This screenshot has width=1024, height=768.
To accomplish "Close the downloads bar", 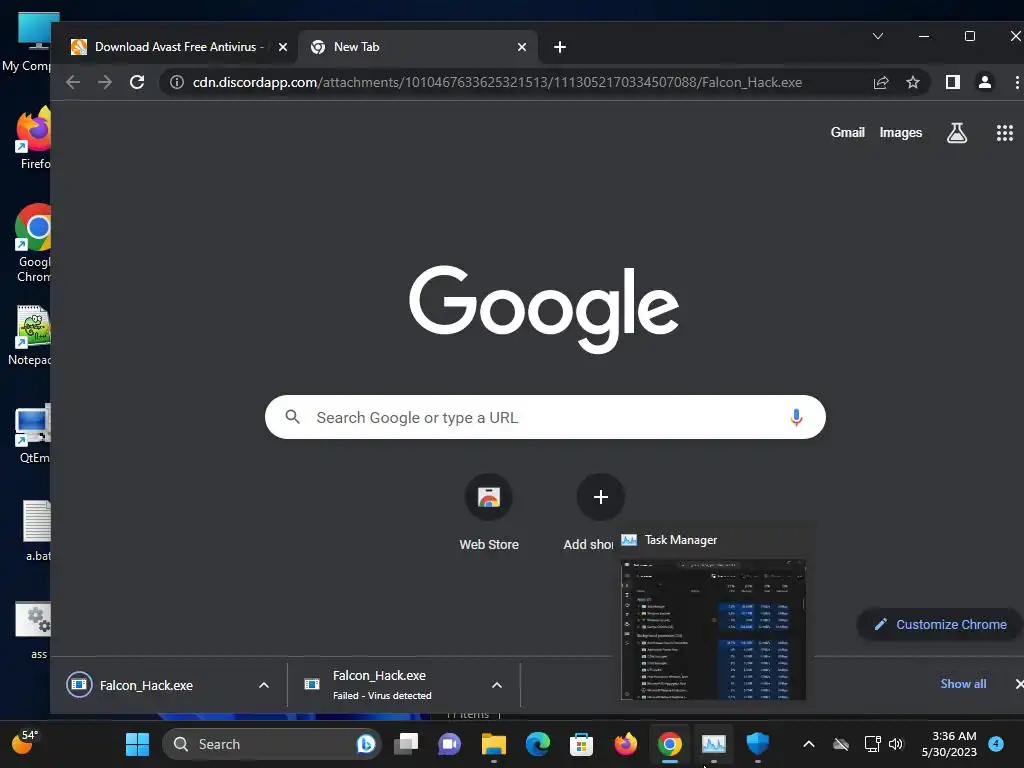I will [x=1019, y=684].
